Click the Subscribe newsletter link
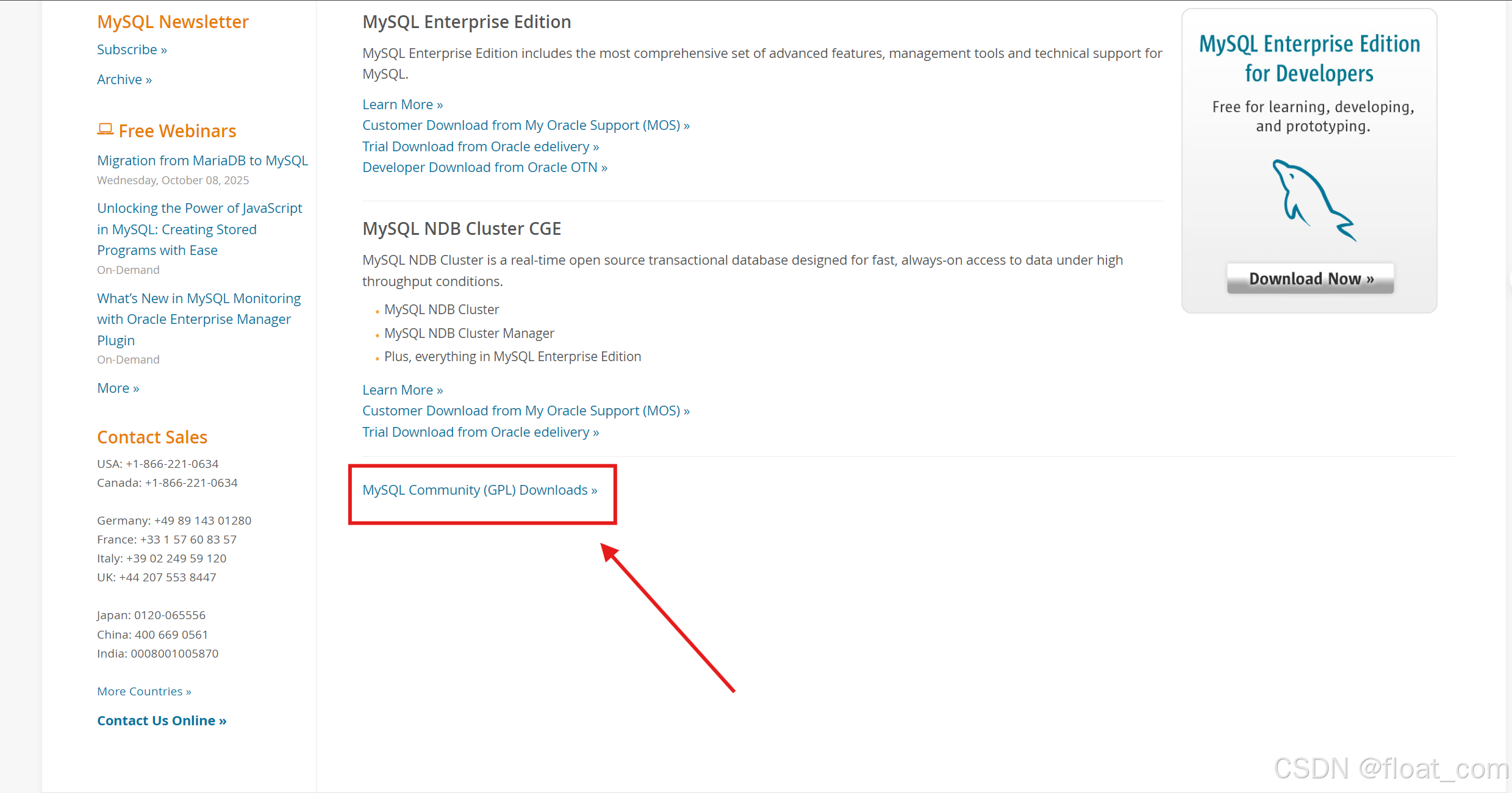 tap(132, 49)
